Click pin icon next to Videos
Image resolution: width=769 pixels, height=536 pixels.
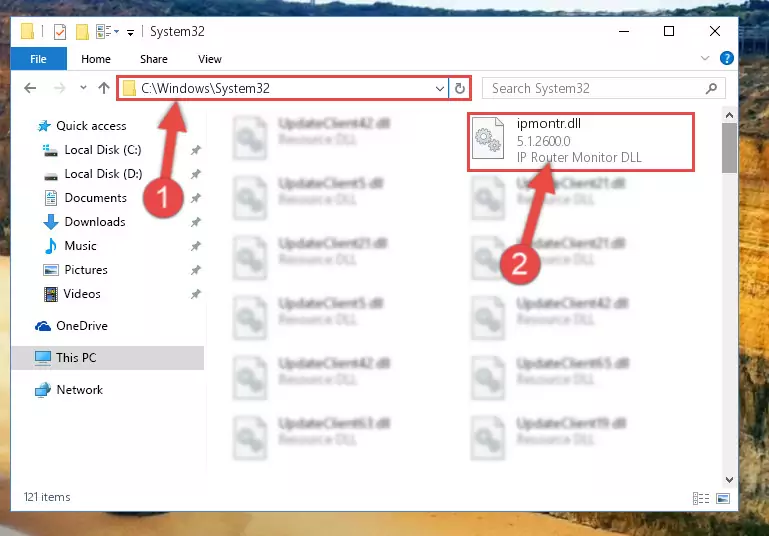tap(196, 294)
